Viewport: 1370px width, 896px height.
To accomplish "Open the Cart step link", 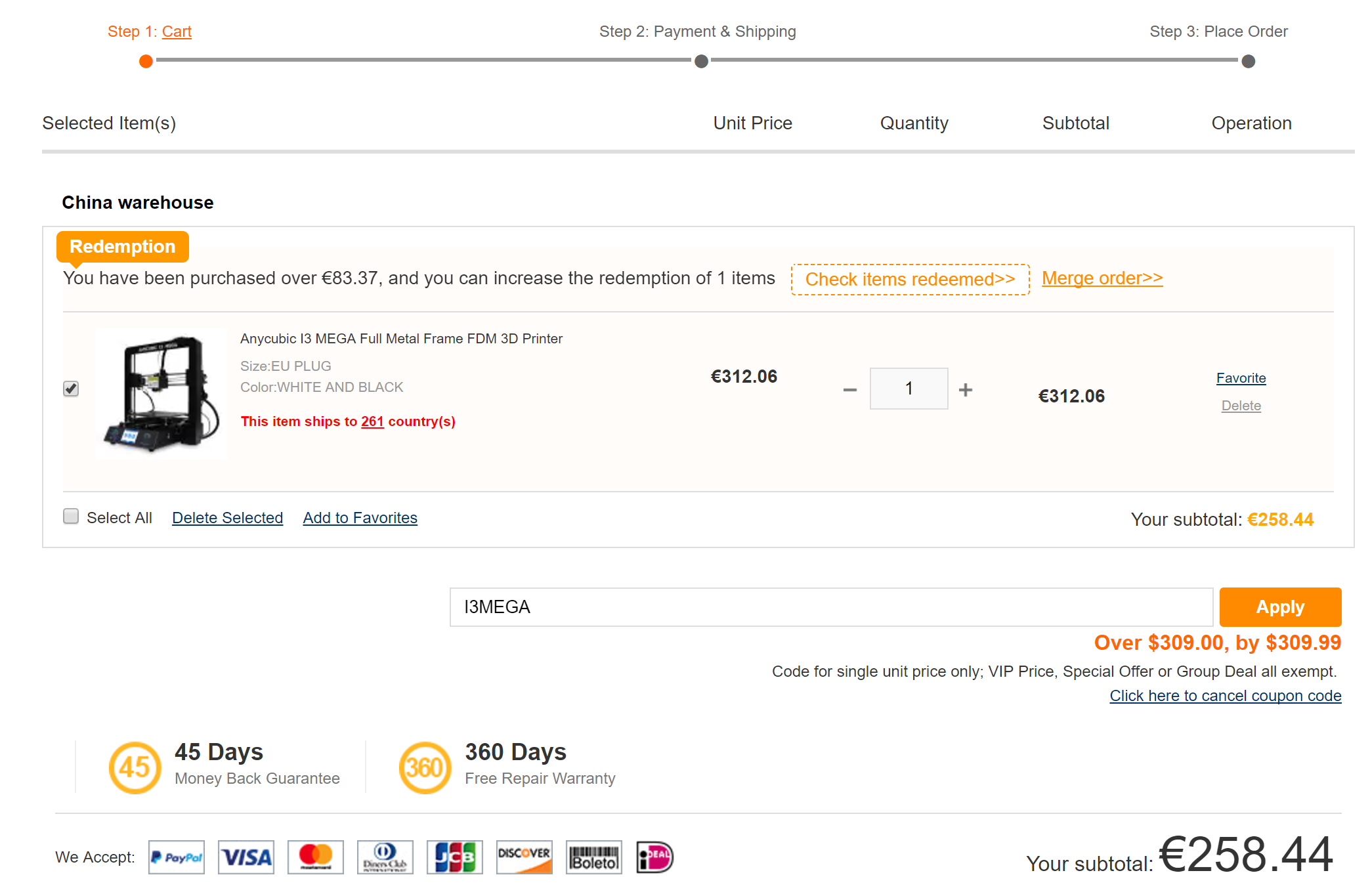I will [177, 32].
